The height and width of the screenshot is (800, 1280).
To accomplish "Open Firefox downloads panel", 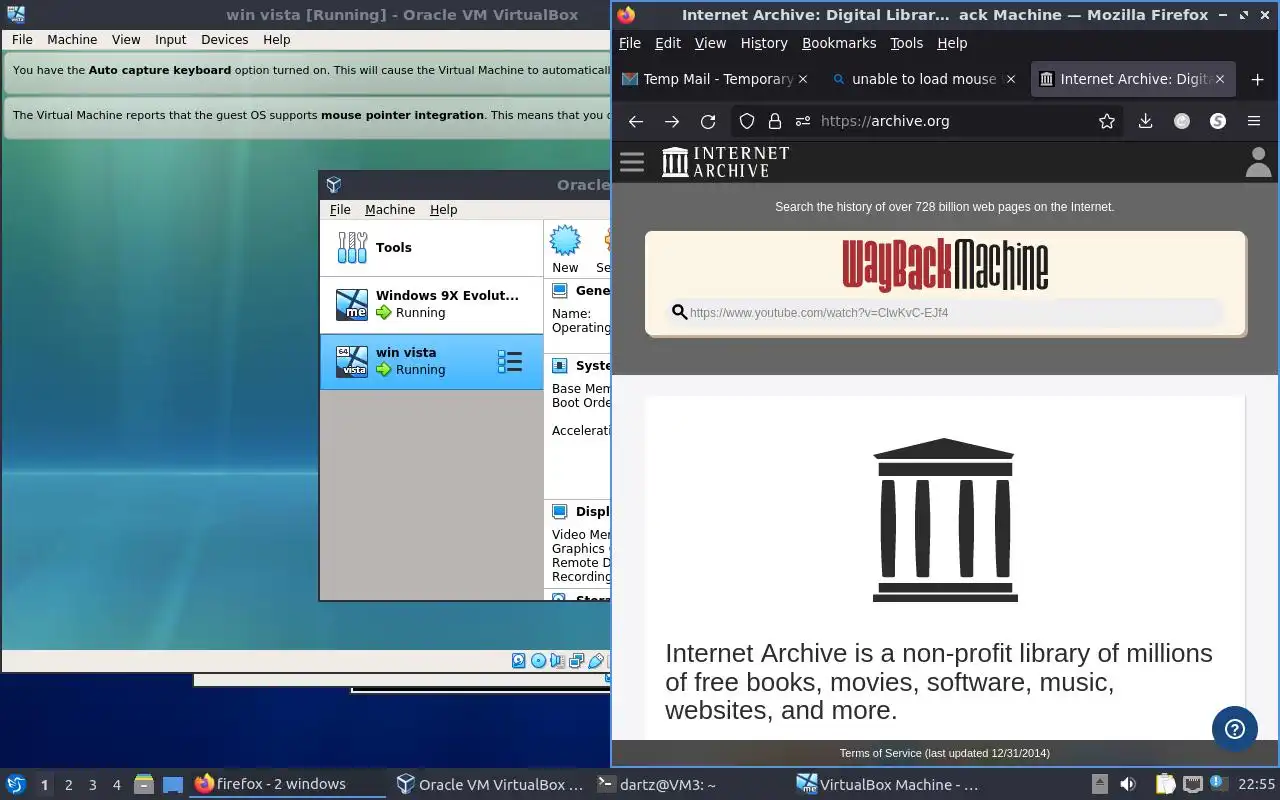I will [x=1145, y=121].
